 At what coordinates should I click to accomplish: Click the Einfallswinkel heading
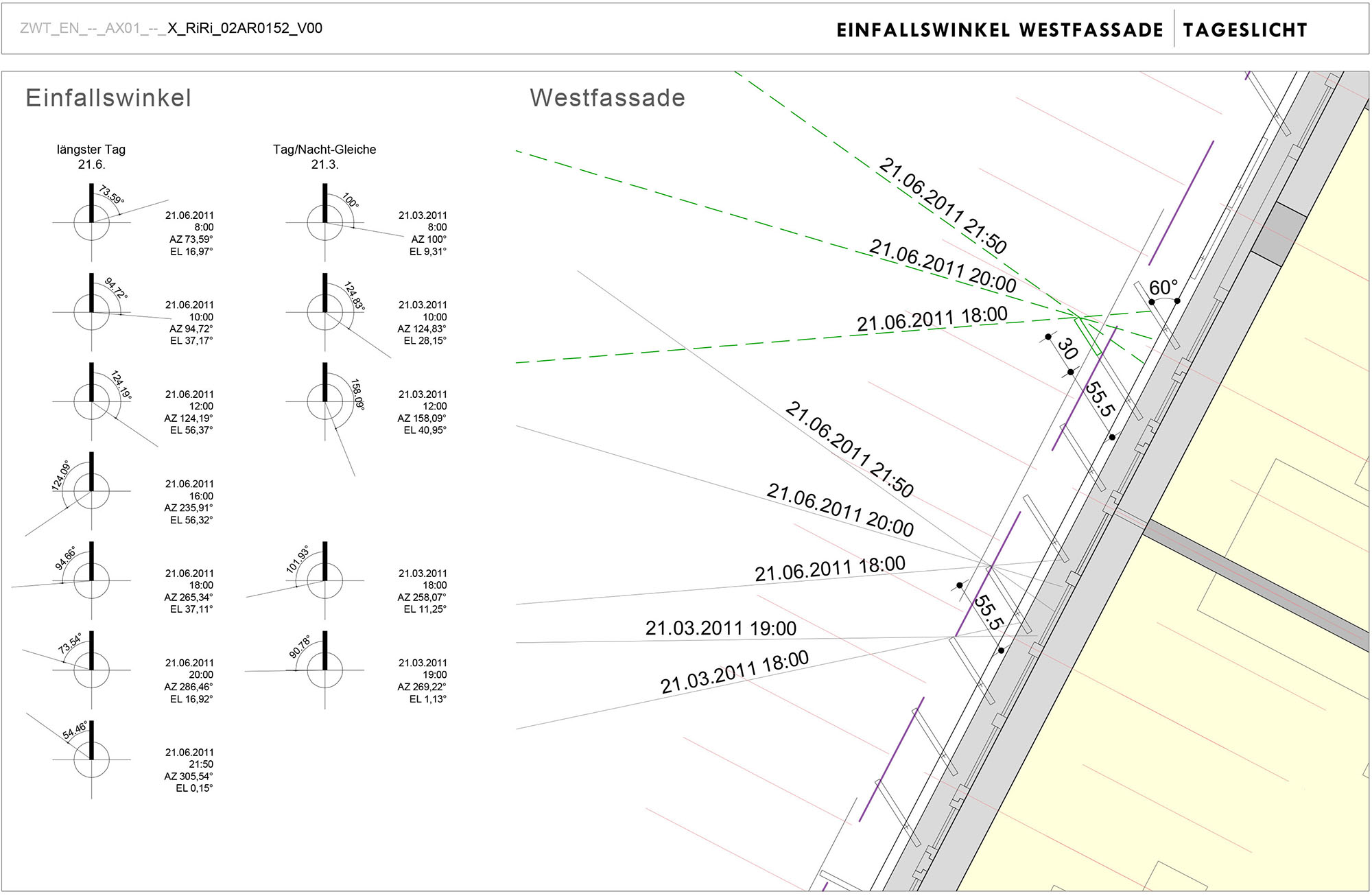[x=108, y=98]
